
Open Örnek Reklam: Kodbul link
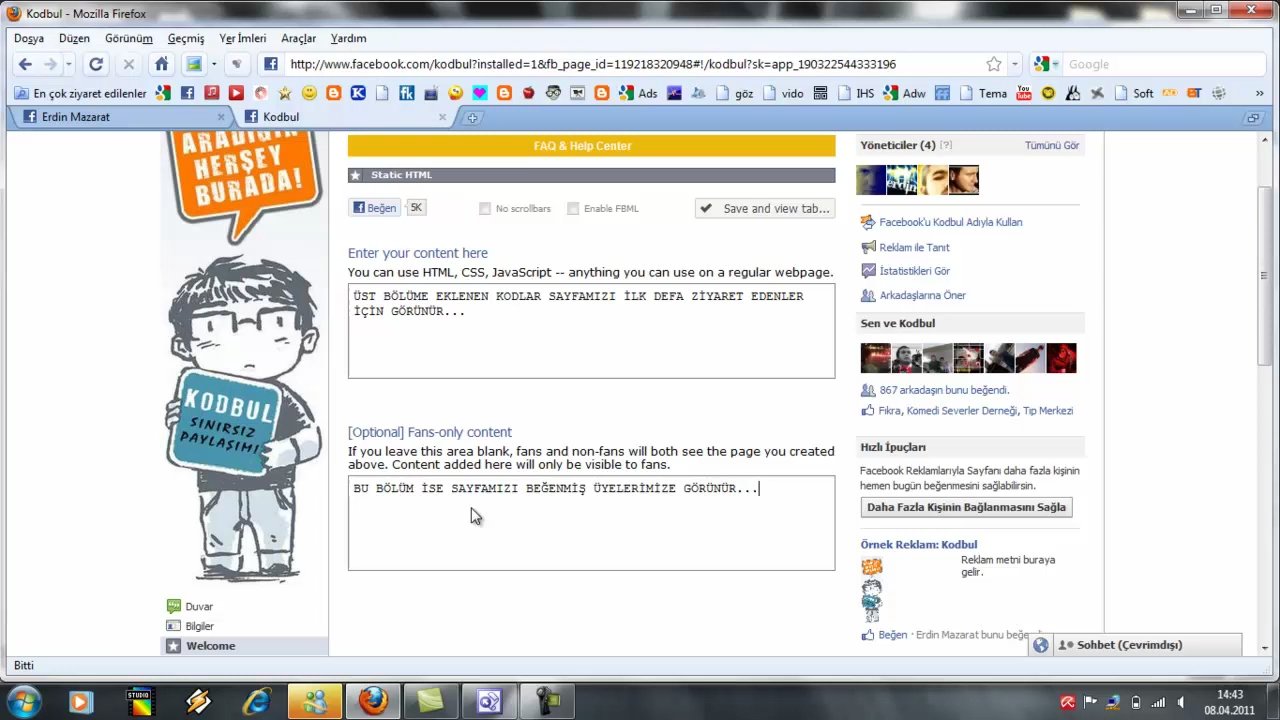click(918, 545)
